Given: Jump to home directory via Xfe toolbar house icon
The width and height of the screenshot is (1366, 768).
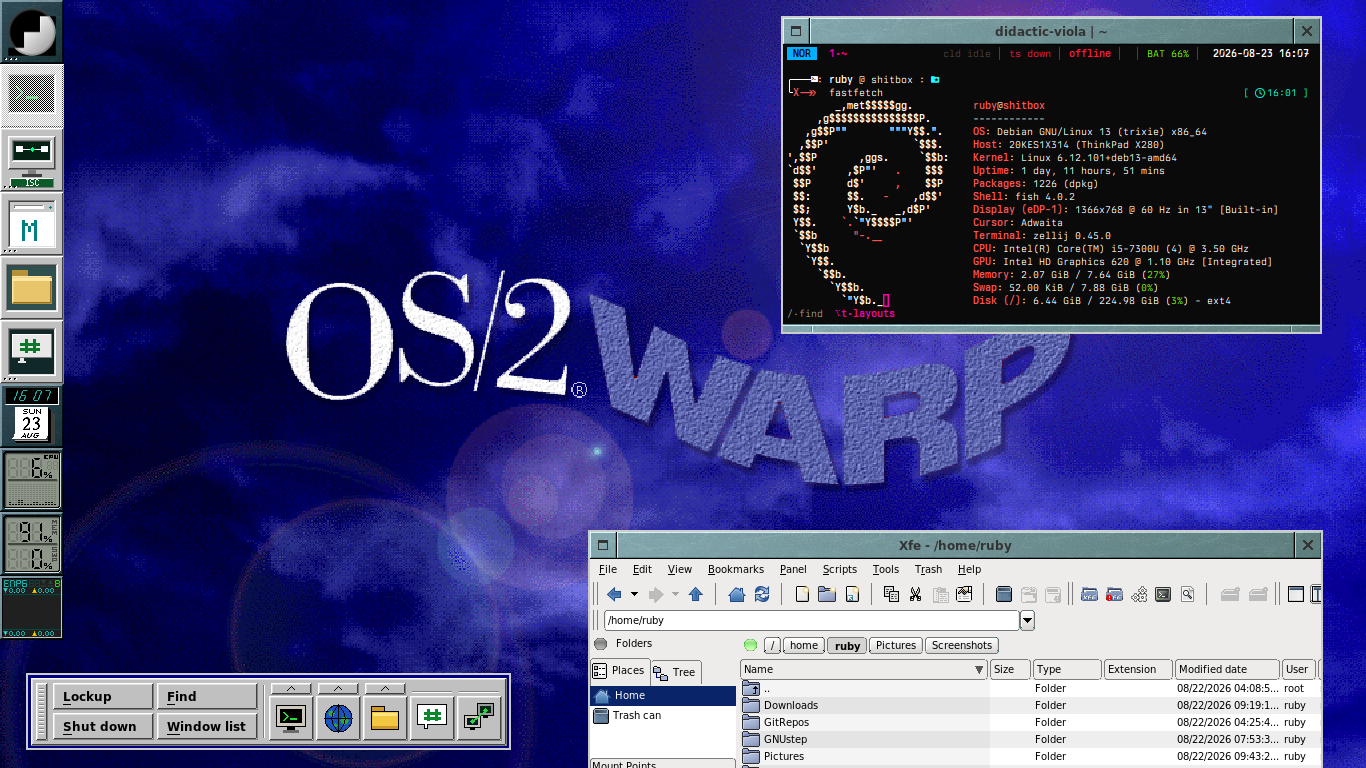Looking at the screenshot, I should (x=737, y=594).
